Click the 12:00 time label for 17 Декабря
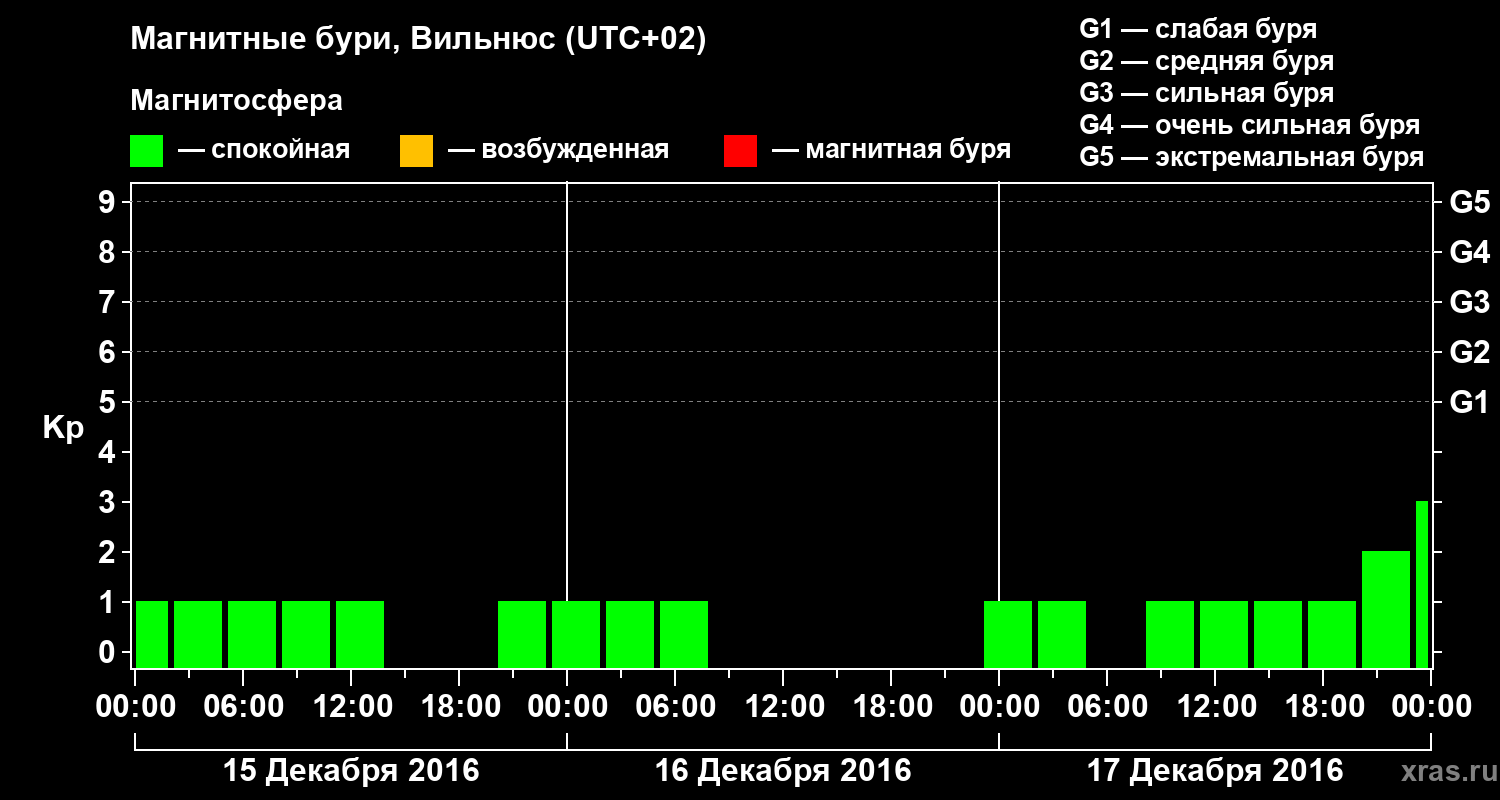 (1215, 706)
